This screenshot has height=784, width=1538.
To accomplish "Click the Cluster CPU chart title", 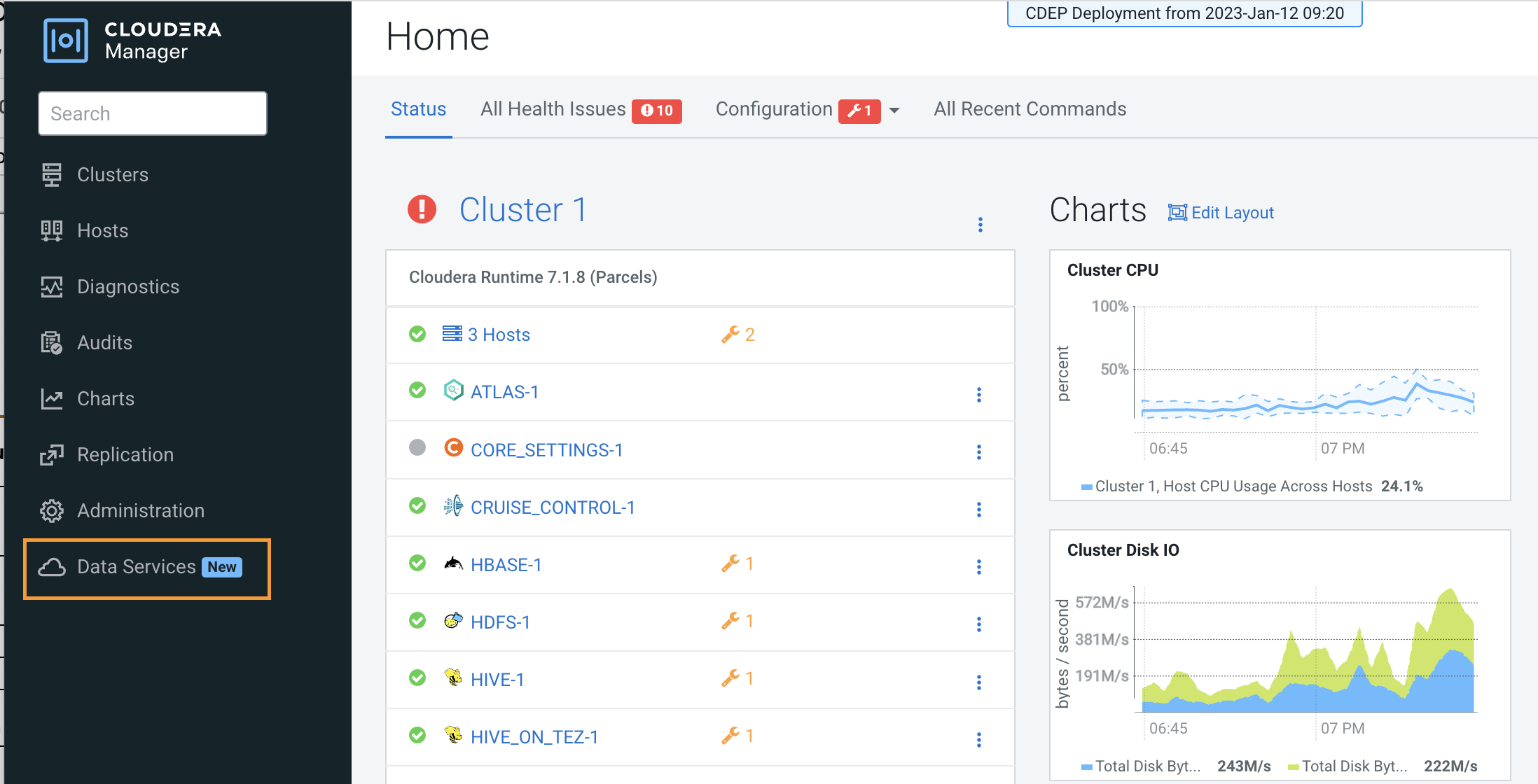I will coord(1112,270).
